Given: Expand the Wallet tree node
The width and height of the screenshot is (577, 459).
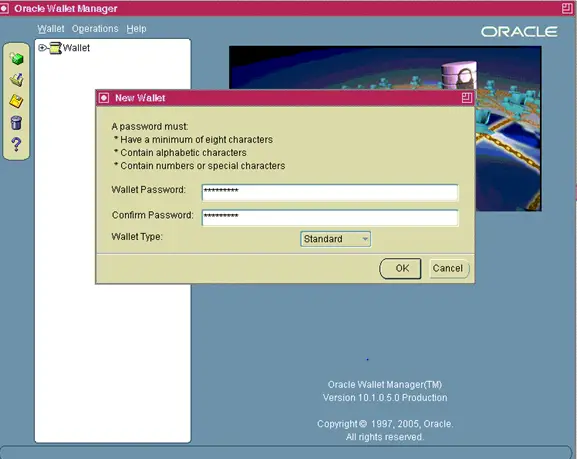Looking at the screenshot, I should 42,47.
